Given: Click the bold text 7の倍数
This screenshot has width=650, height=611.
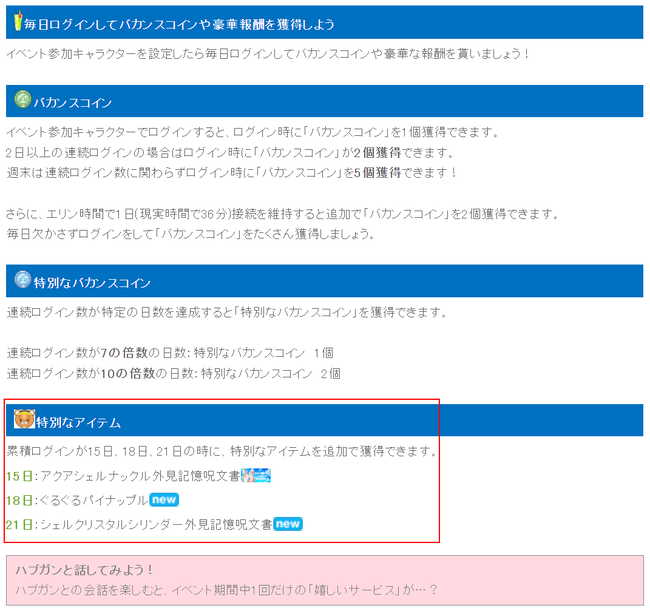Looking at the screenshot, I should (124, 353).
